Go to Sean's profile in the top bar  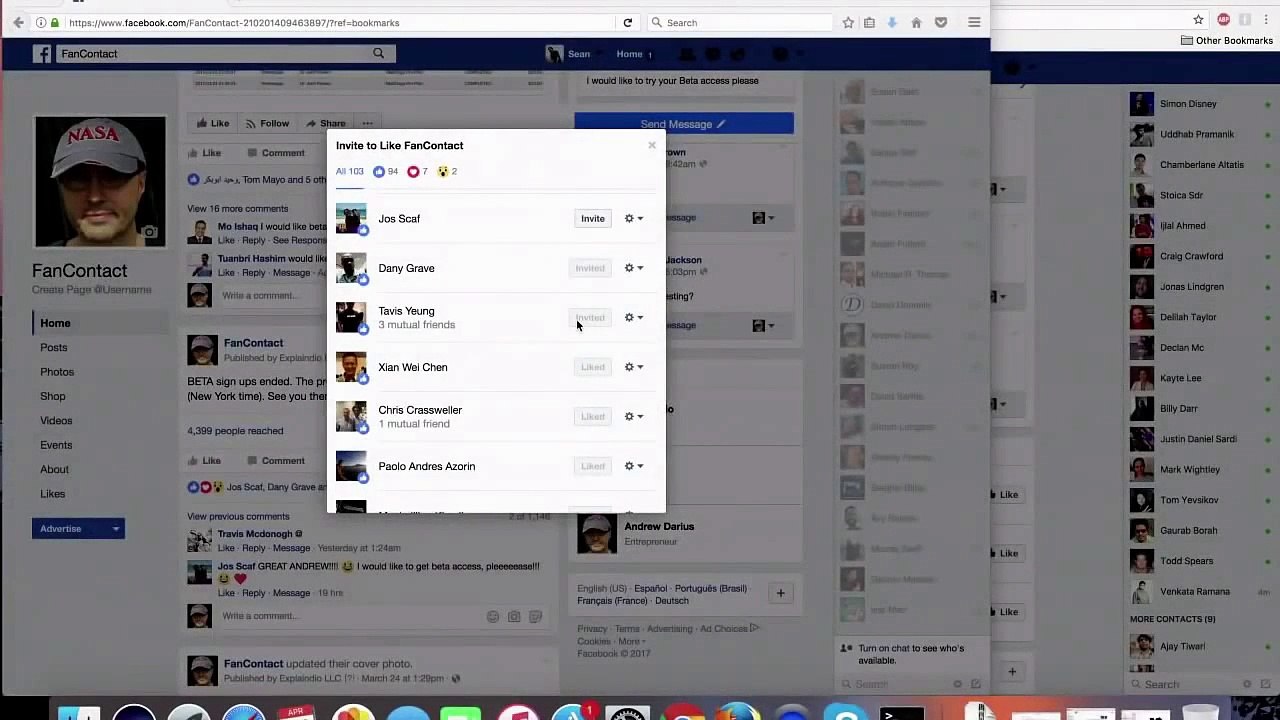click(569, 54)
